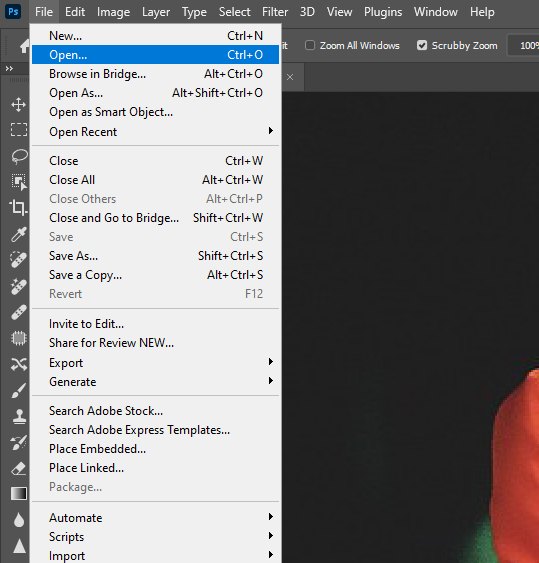The width and height of the screenshot is (539, 563).
Task: Choose Save As... menu entry
Action: point(155,256)
